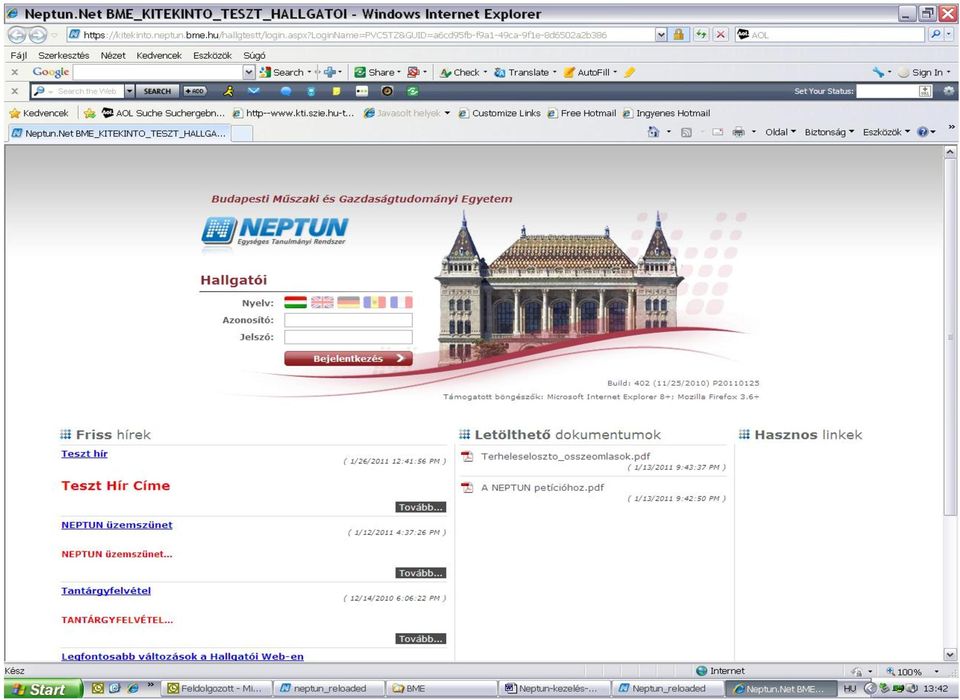Switch to Feldolgozott taskbar window
Viewport: 960px width, 700px height.
[x=216, y=688]
